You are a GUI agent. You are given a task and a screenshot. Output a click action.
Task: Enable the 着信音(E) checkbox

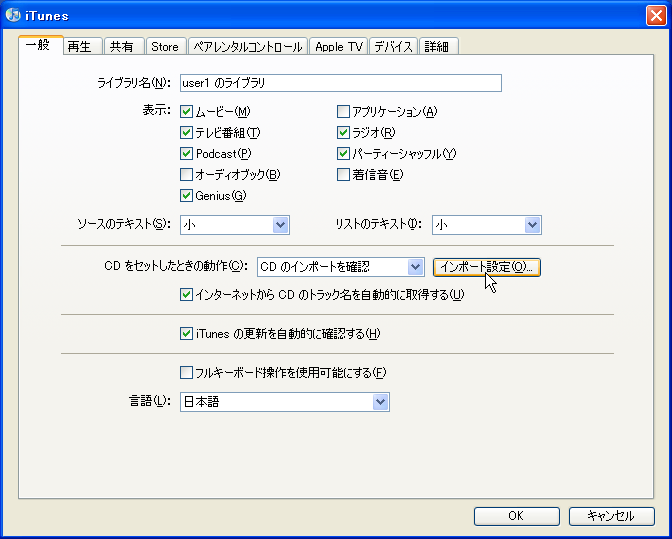pyautogui.click(x=343, y=174)
